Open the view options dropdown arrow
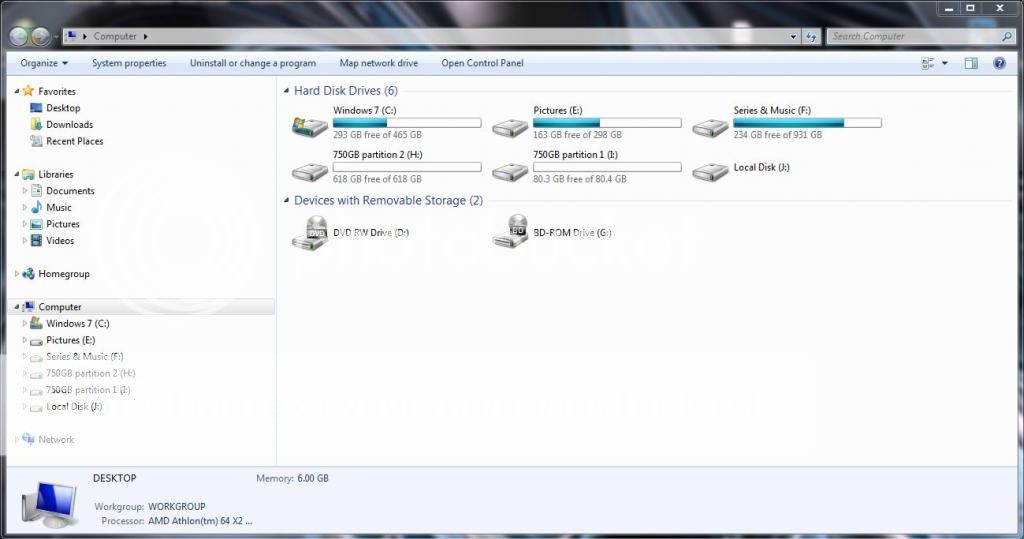This screenshot has height=539, width=1024. pyautogui.click(x=944, y=63)
